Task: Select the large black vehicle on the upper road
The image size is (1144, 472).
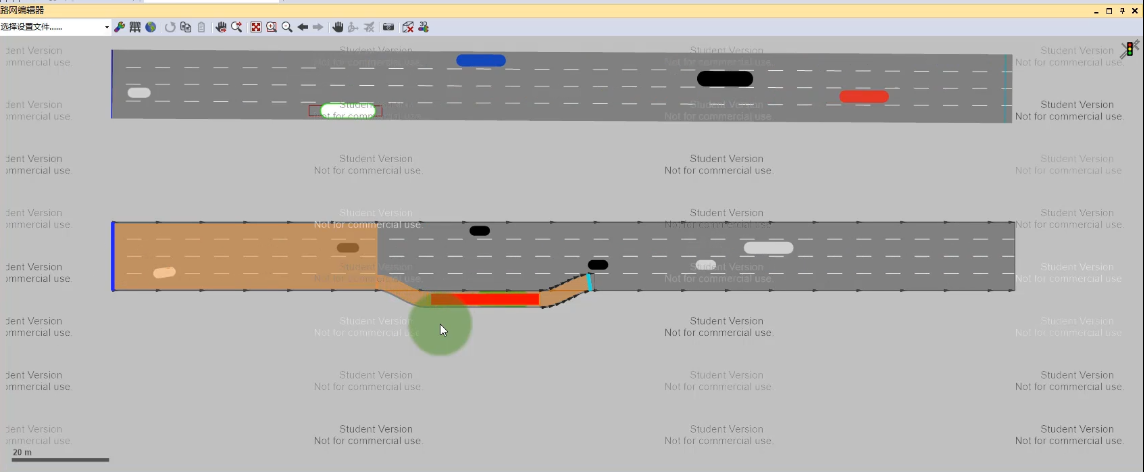Action: click(724, 78)
